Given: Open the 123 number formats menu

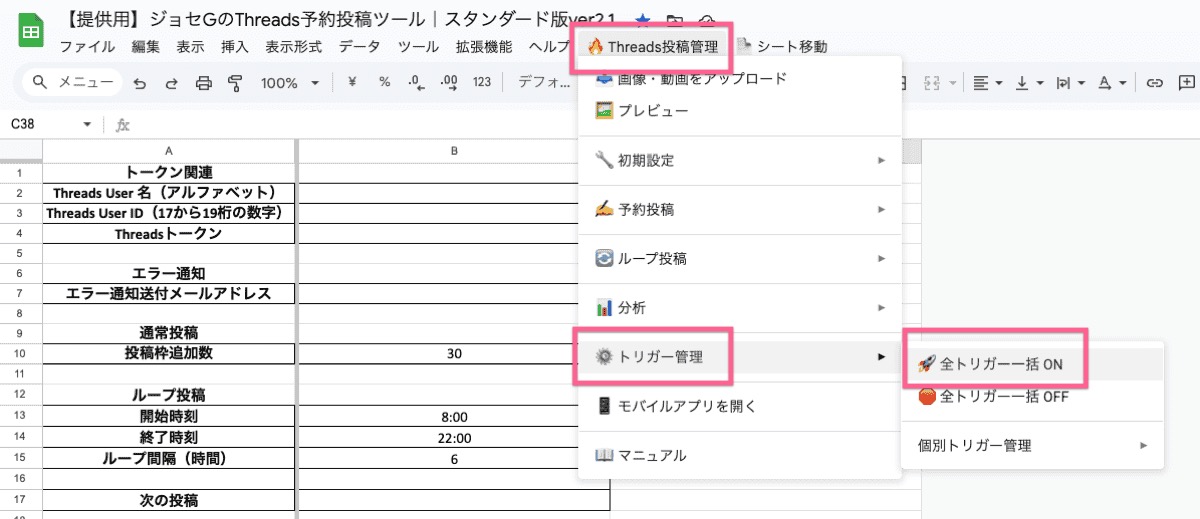Looking at the screenshot, I should coord(482,83).
